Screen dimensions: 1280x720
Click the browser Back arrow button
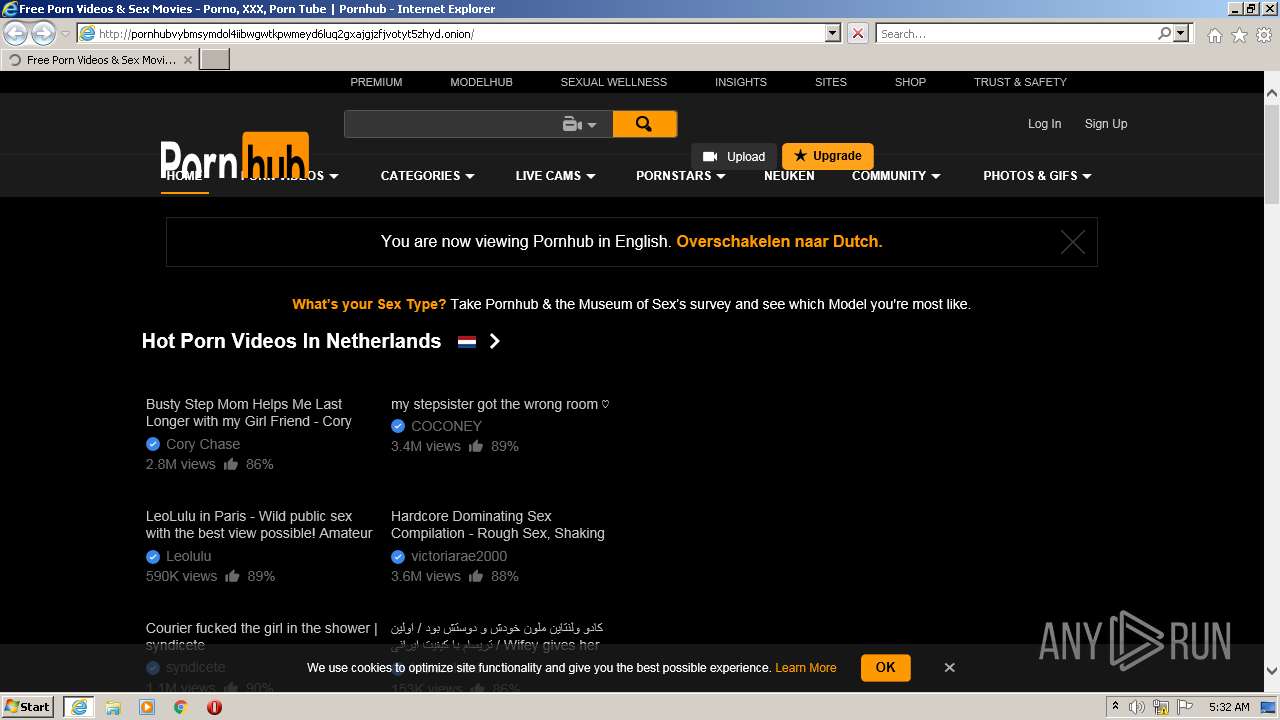16,33
